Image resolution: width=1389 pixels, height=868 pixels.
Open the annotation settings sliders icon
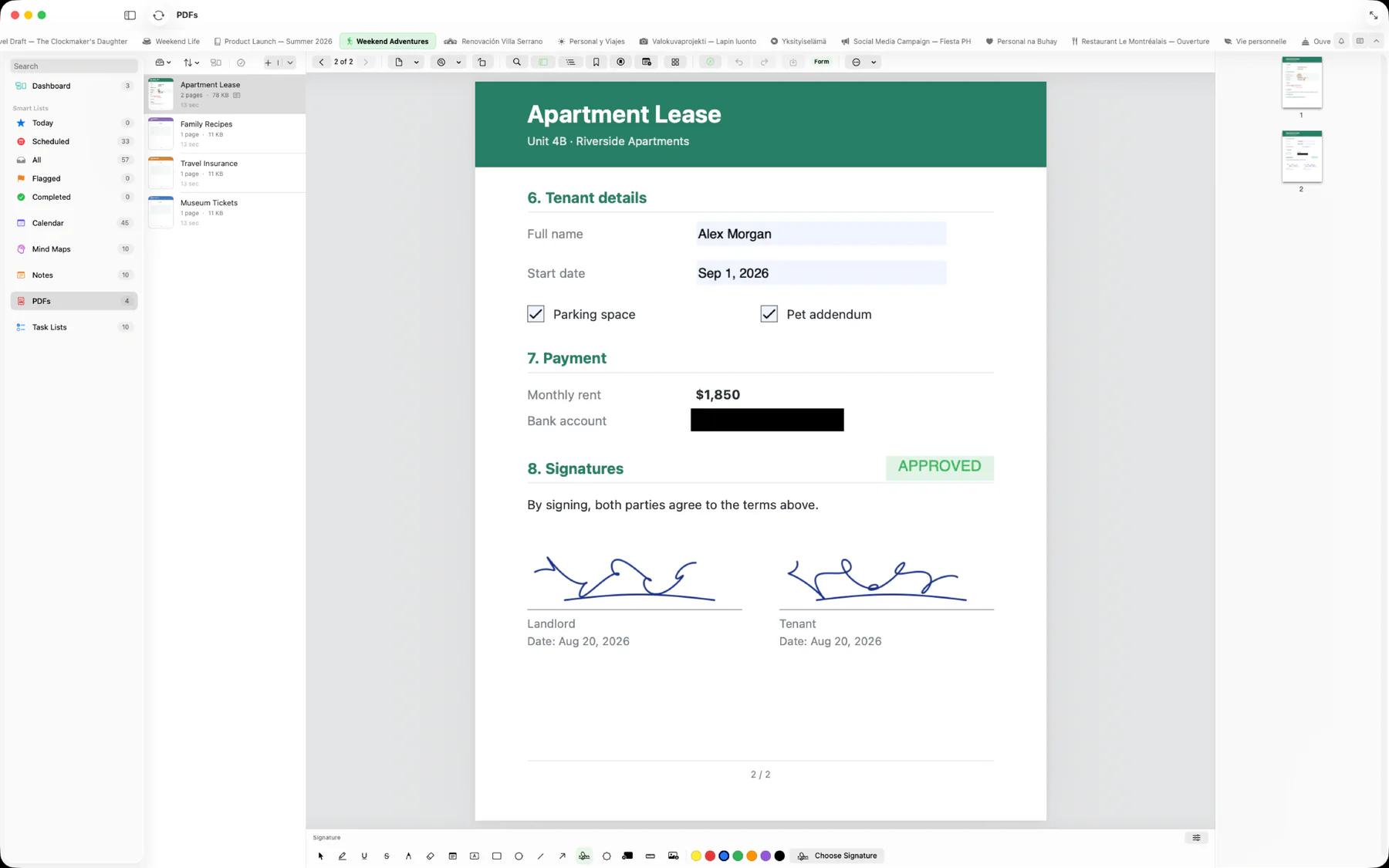pyautogui.click(x=1196, y=837)
